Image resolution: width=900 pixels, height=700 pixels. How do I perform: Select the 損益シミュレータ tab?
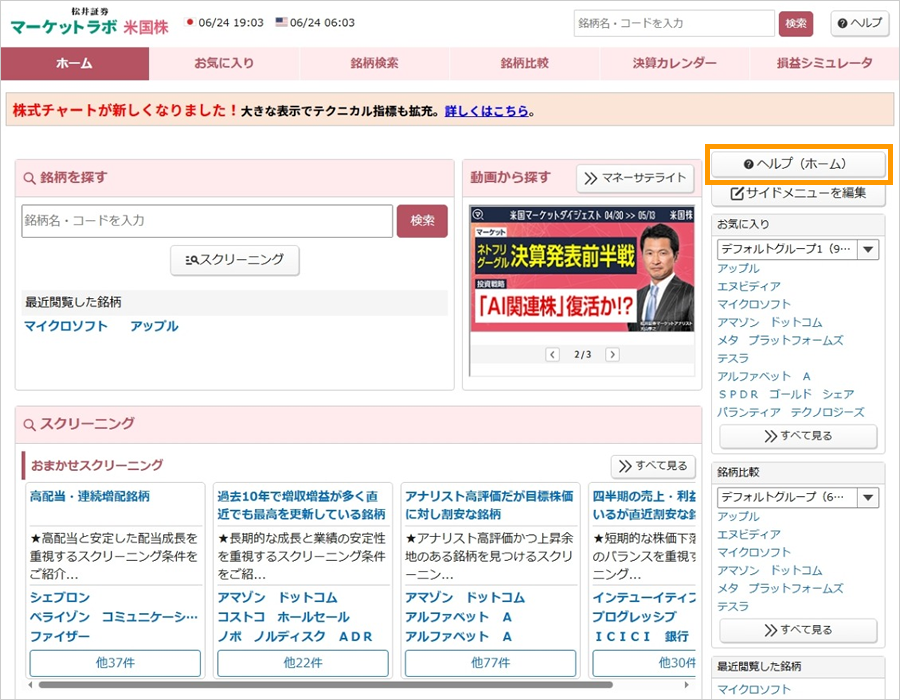click(x=824, y=63)
